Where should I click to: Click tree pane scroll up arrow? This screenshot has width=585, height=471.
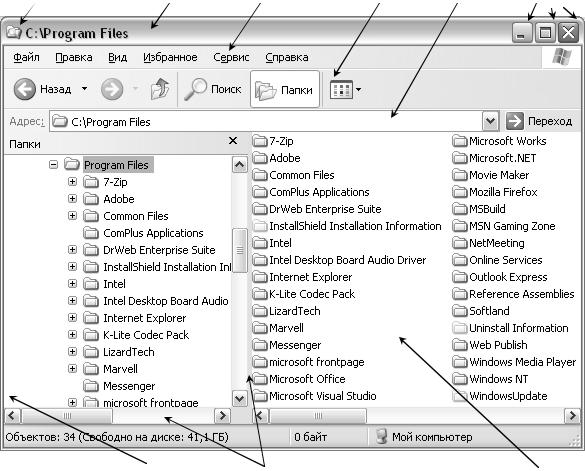pos(240,165)
